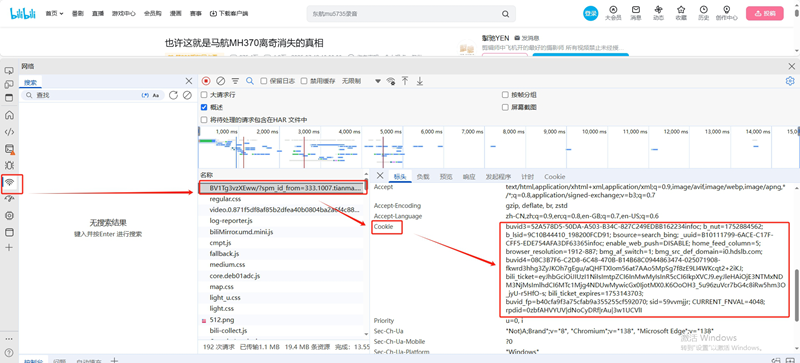Image resolution: width=800 pixels, height=363 pixels.
Task: Open the Welcome home icon in DevTools sidebar
Action: pyautogui.click(x=9, y=115)
